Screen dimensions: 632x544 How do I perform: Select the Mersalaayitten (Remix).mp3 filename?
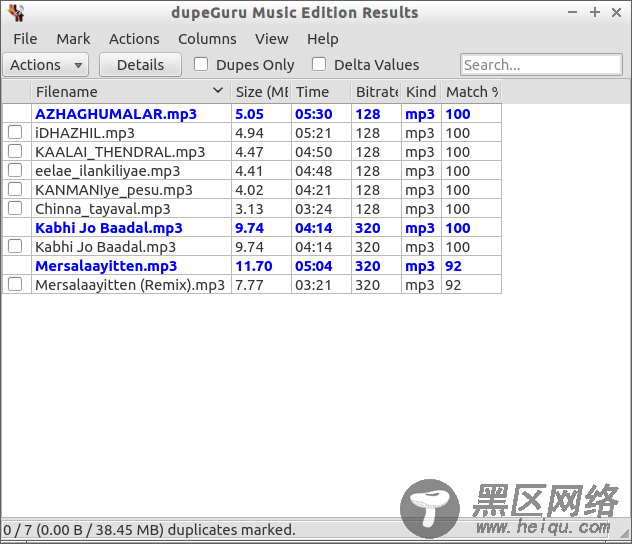coord(130,285)
